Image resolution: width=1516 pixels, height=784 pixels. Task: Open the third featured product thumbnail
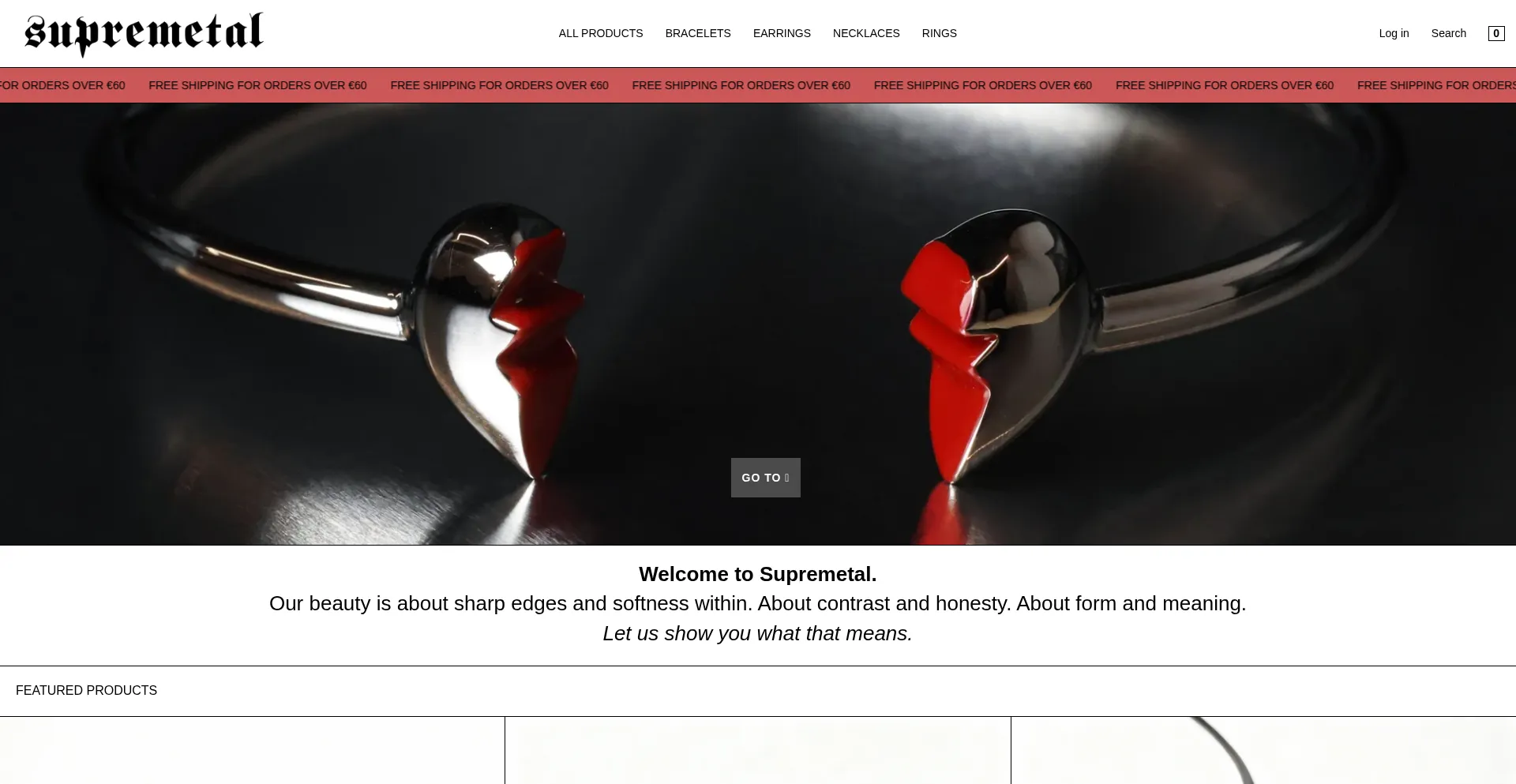[x=1263, y=750]
